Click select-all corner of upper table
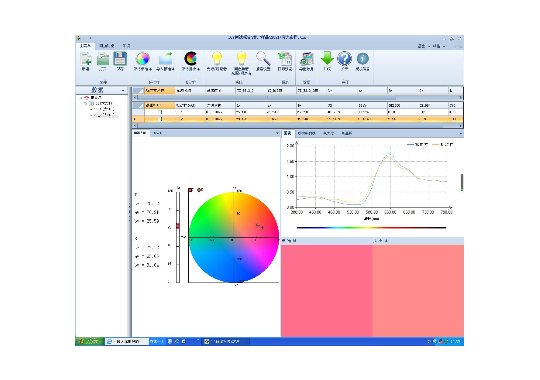540x380 pixels. click(138, 91)
